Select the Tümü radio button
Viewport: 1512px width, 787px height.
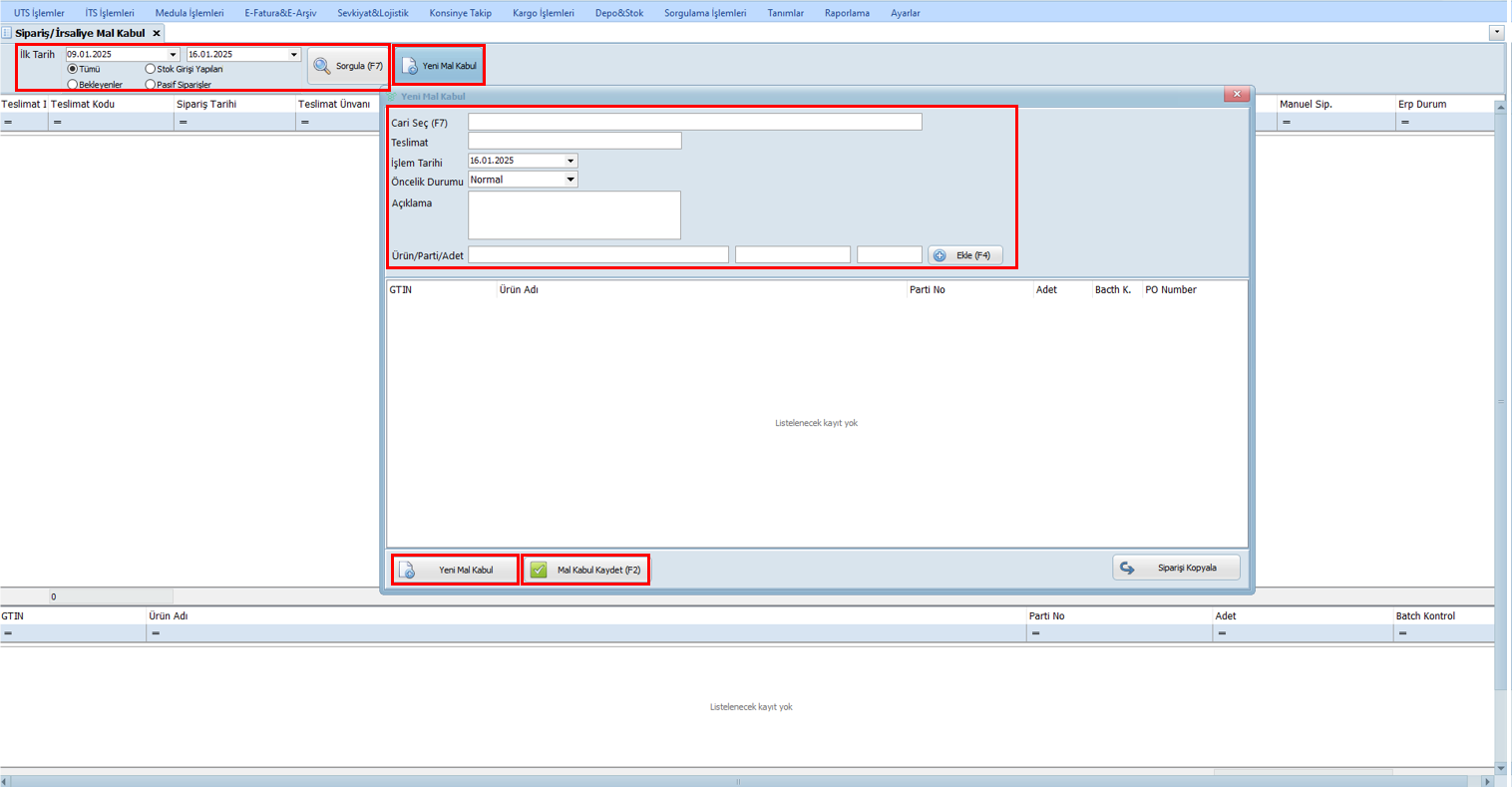coord(73,69)
